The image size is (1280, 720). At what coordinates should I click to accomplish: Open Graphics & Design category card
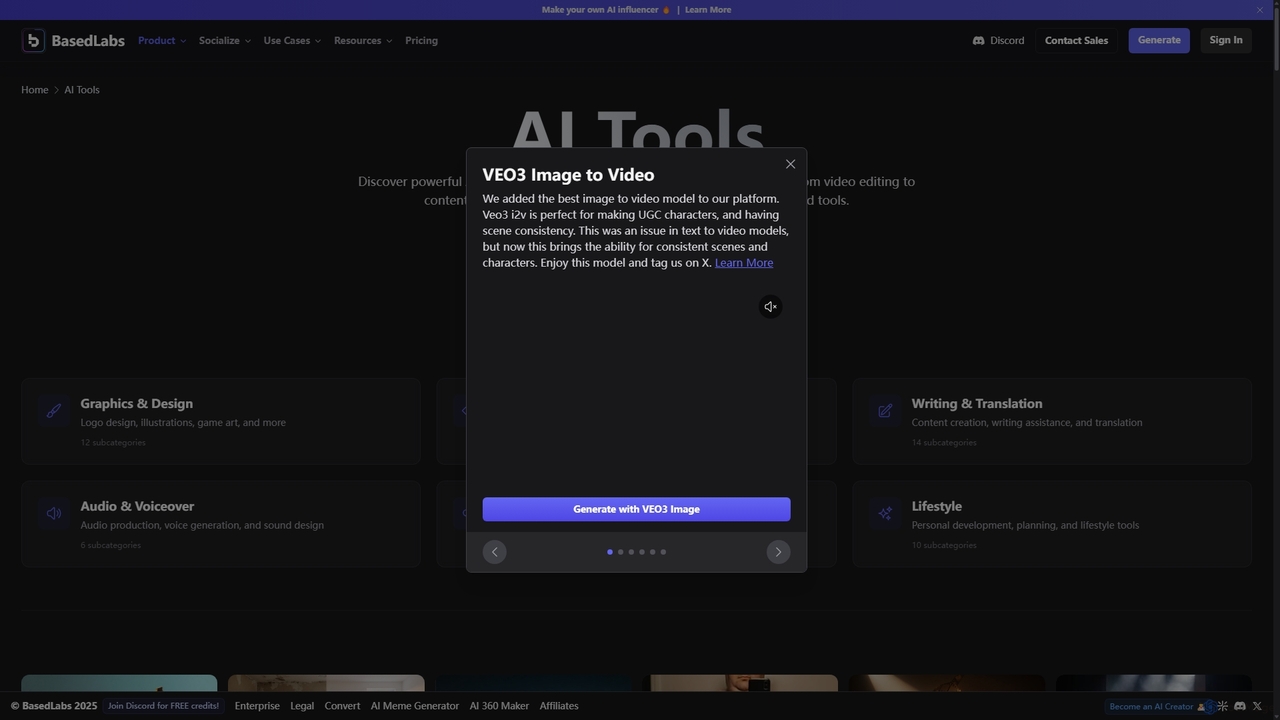pos(221,421)
